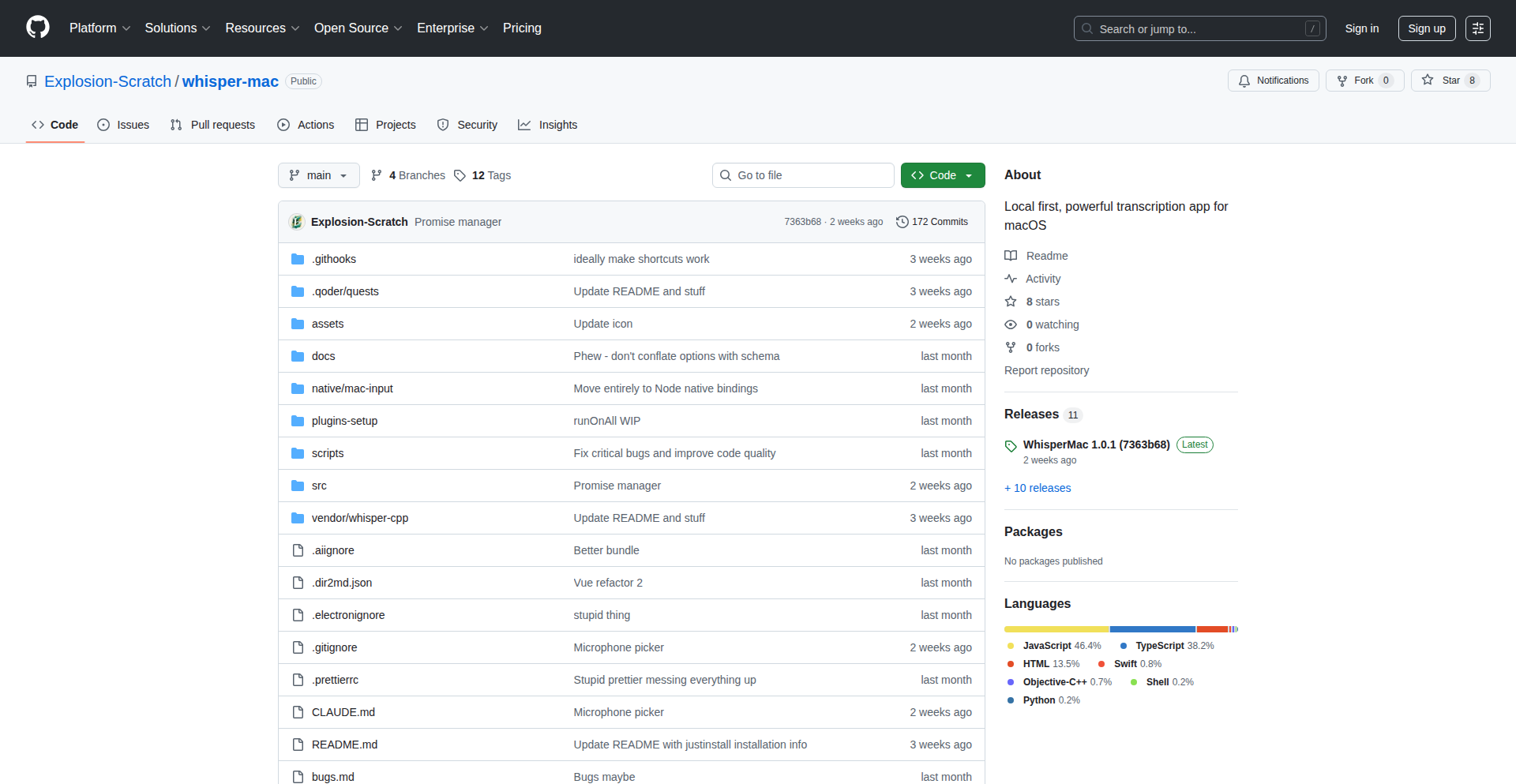Expand the Solutions menu
Image resolution: width=1516 pixels, height=784 pixels.
pyautogui.click(x=178, y=28)
